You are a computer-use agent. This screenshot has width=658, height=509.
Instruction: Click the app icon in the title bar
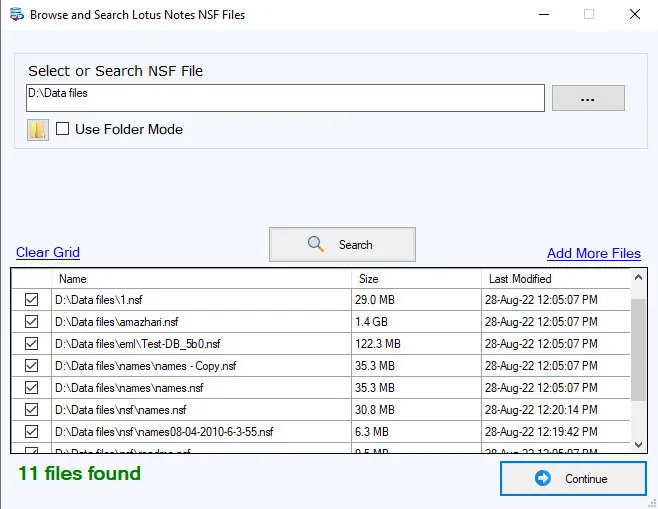pyautogui.click(x=17, y=14)
